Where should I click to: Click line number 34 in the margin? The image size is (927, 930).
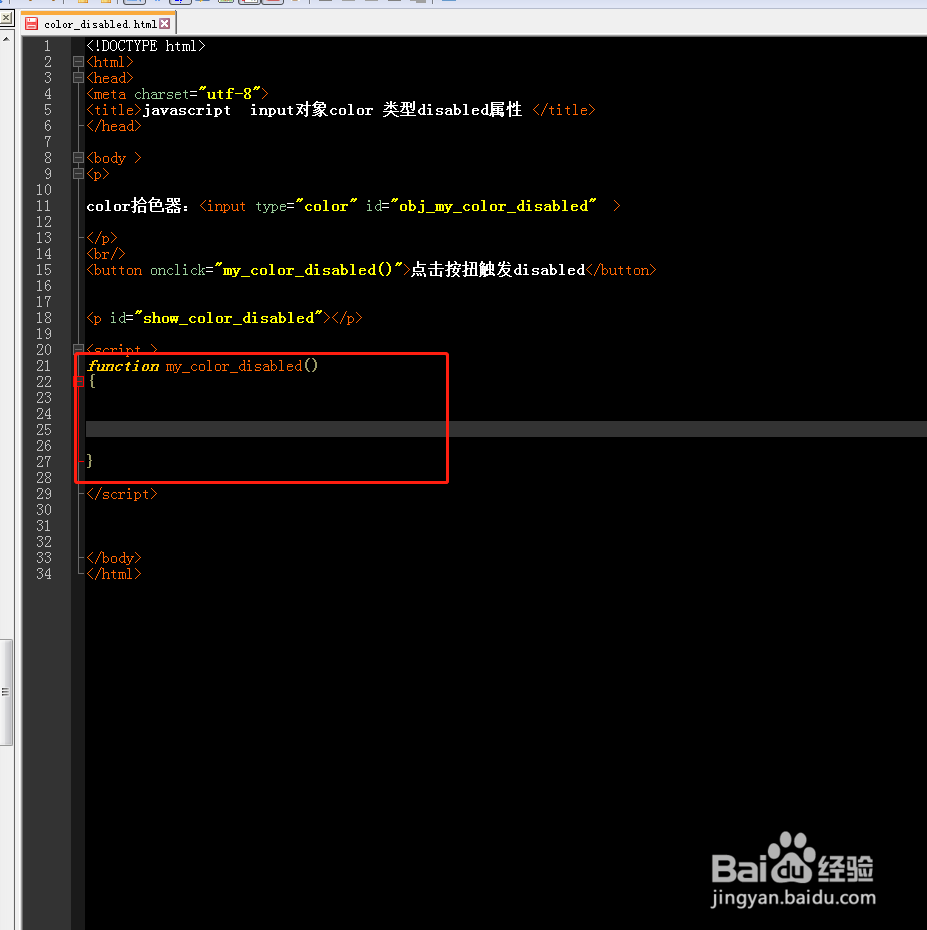44,574
